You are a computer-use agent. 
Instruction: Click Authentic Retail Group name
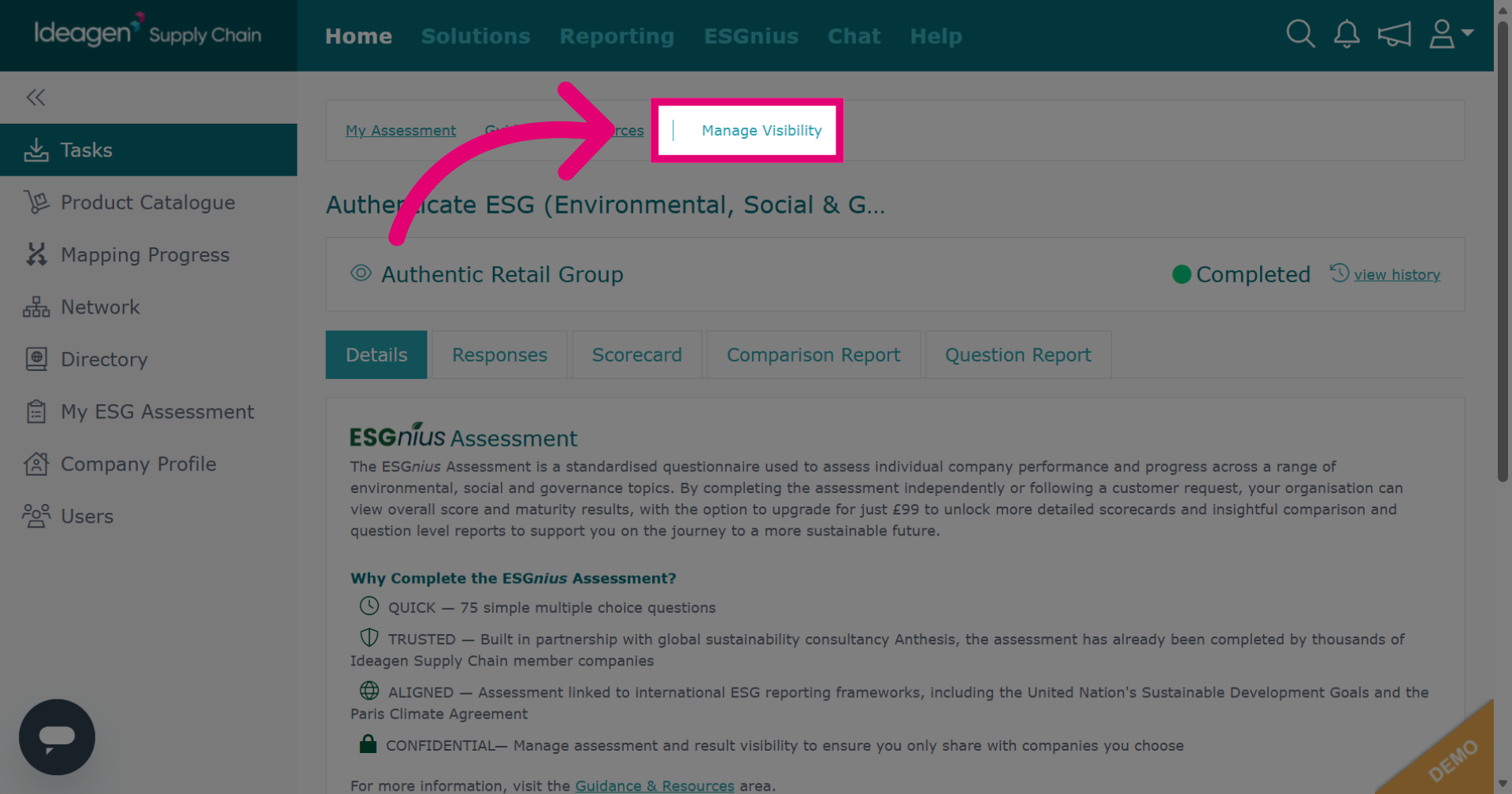502,274
